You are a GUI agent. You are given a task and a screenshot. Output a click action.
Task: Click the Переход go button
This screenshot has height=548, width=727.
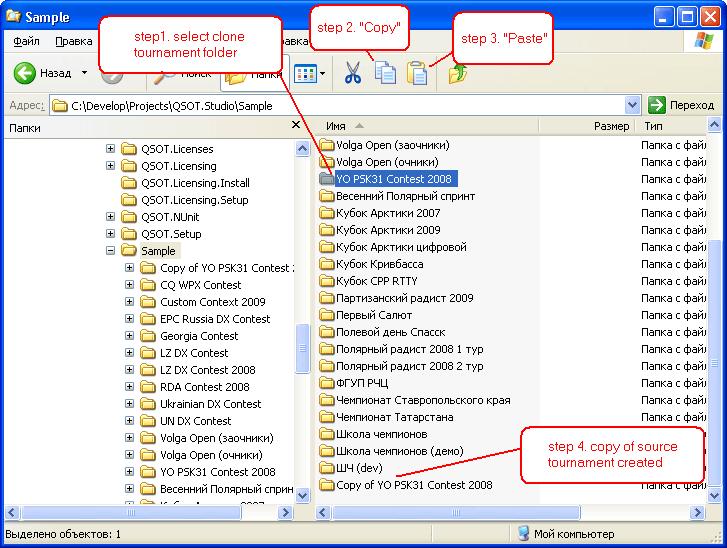point(681,105)
